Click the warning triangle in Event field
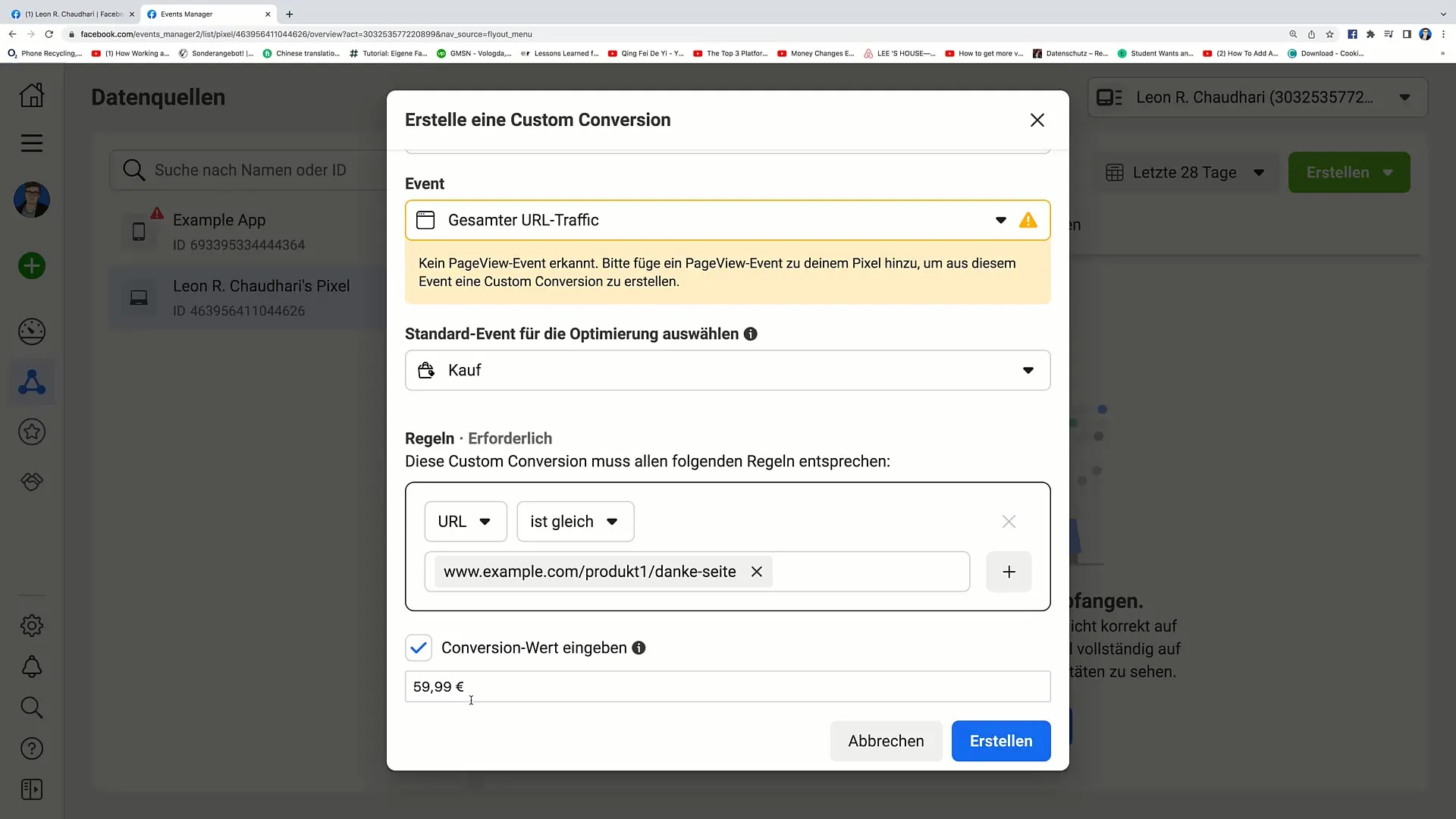The image size is (1456, 819). [x=1028, y=221]
